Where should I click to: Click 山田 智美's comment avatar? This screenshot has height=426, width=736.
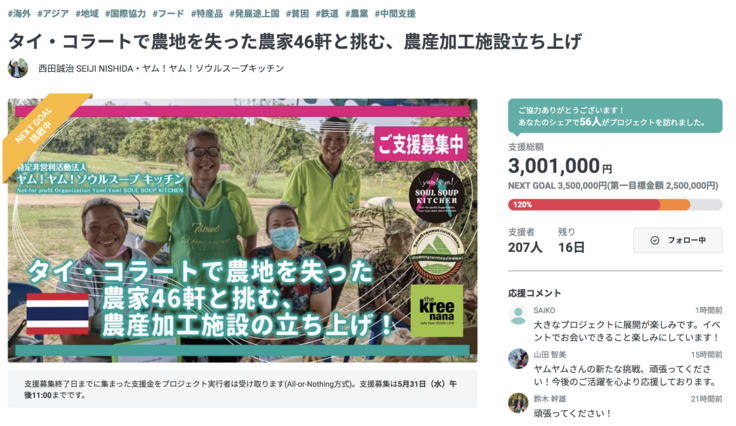(x=518, y=359)
